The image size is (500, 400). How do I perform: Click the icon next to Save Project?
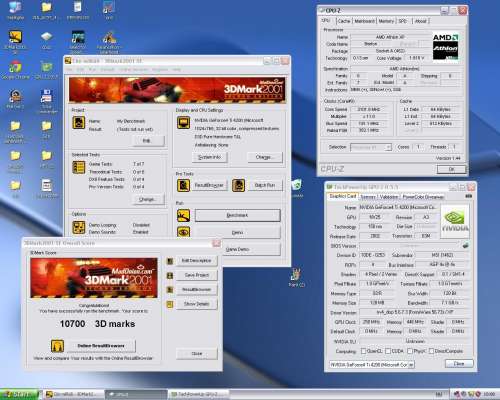[x=170, y=275]
